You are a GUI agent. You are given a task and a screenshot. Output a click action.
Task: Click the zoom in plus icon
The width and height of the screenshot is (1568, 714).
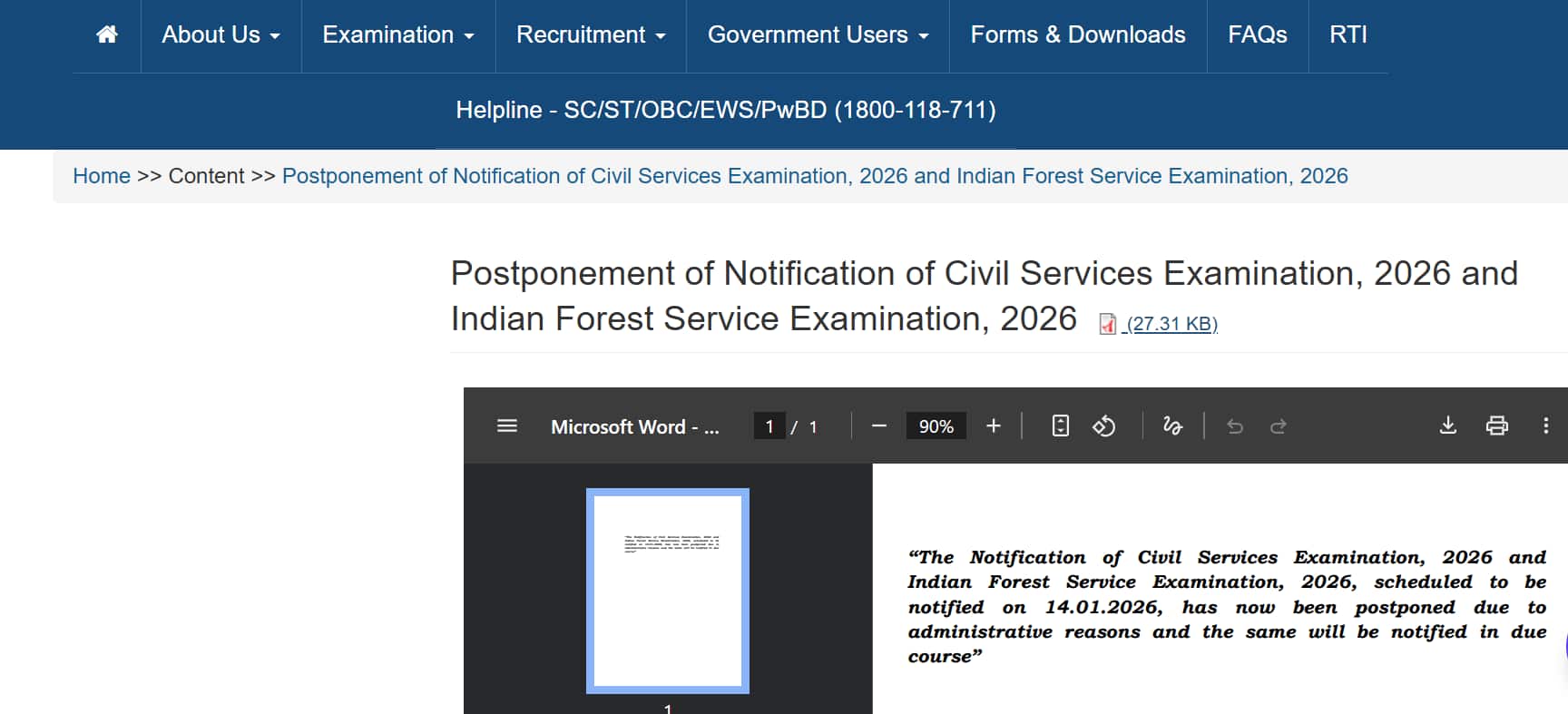[x=994, y=425]
